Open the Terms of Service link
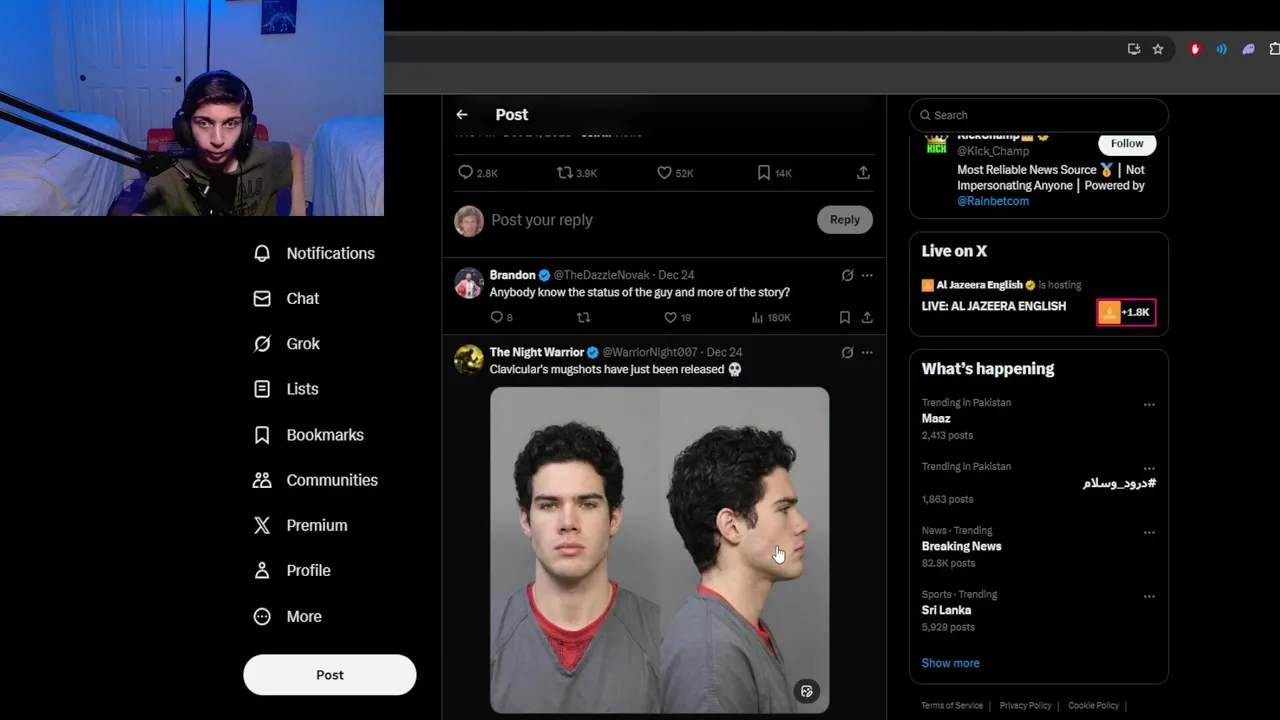Image resolution: width=1280 pixels, height=720 pixels. [x=952, y=706]
